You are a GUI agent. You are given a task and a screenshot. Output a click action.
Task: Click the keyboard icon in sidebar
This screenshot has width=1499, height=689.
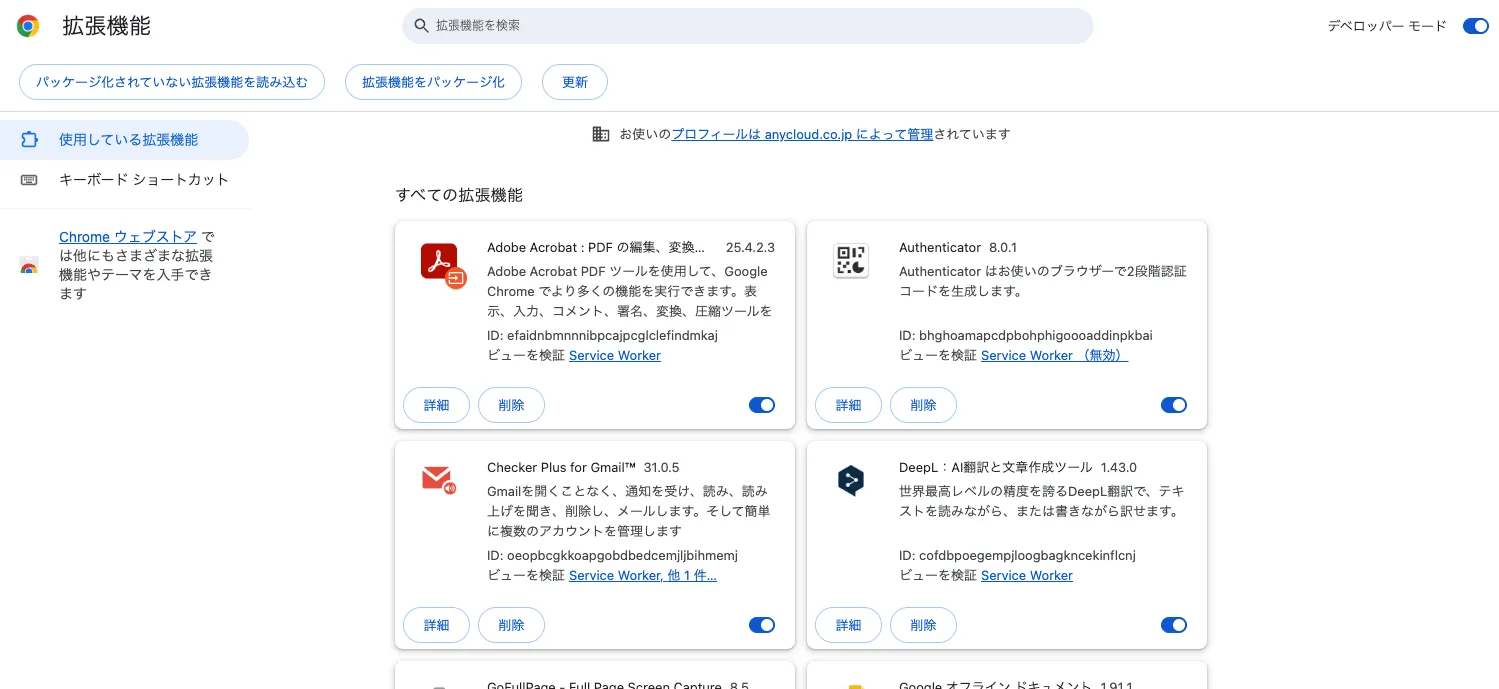[29, 180]
